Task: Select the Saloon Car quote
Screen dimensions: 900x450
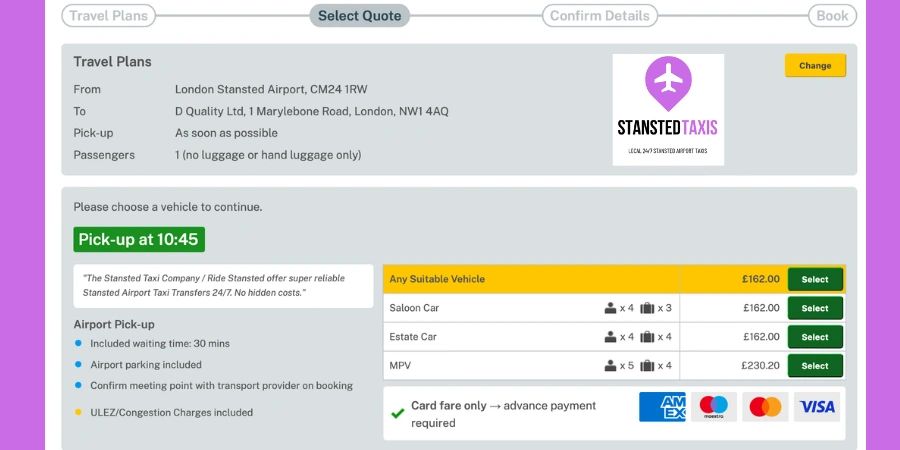Action: click(815, 308)
